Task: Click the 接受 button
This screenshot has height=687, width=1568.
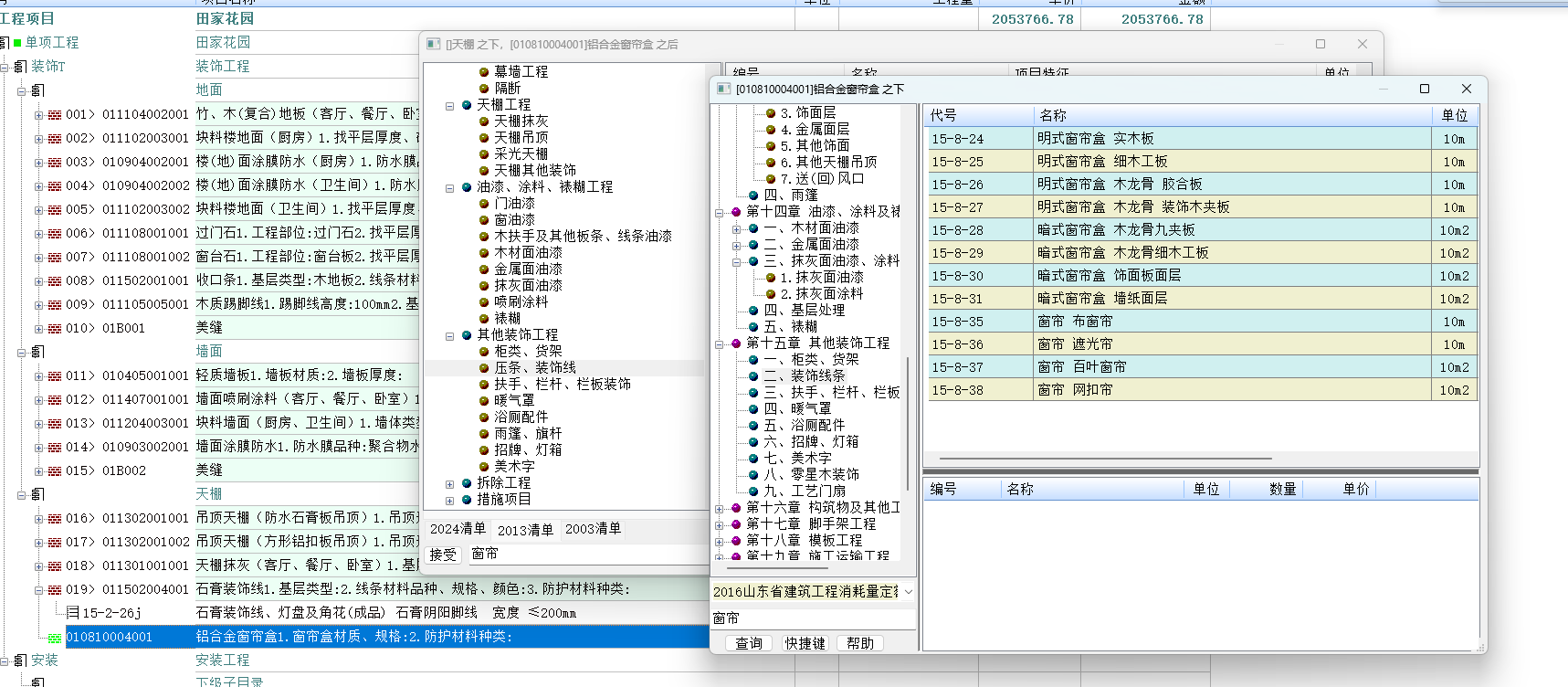Action: 443,555
